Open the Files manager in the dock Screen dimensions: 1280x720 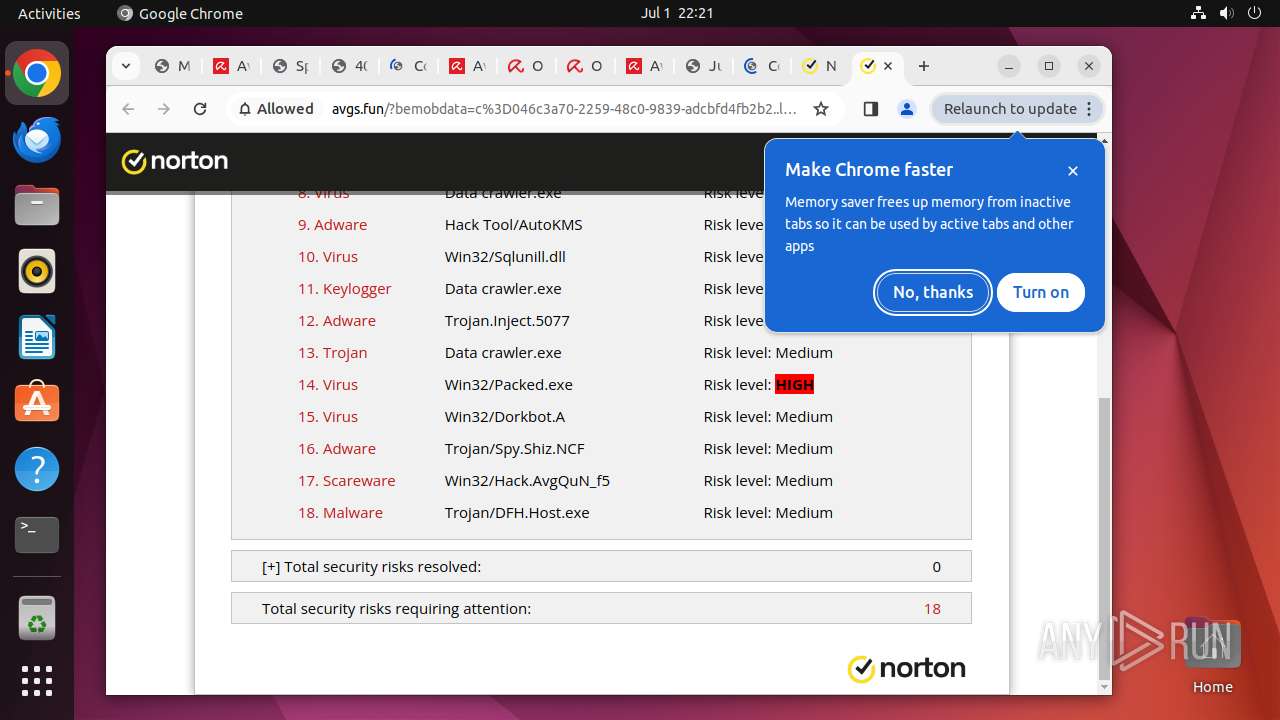37,206
